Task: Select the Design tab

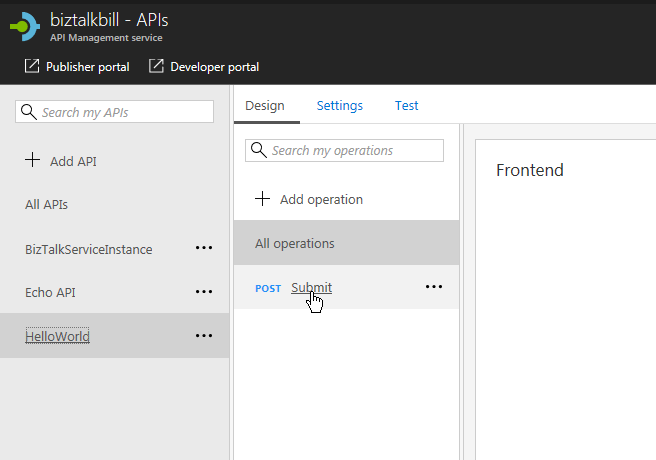Action: (265, 105)
